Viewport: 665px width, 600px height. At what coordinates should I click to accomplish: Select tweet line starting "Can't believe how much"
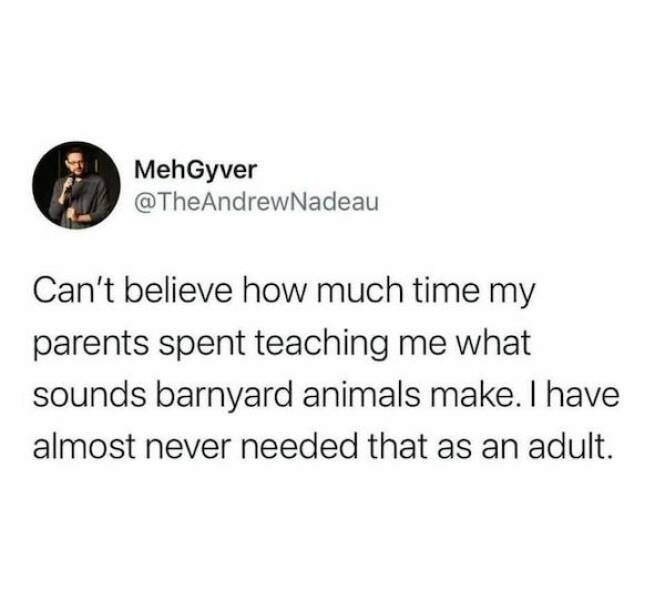(x=284, y=293)
